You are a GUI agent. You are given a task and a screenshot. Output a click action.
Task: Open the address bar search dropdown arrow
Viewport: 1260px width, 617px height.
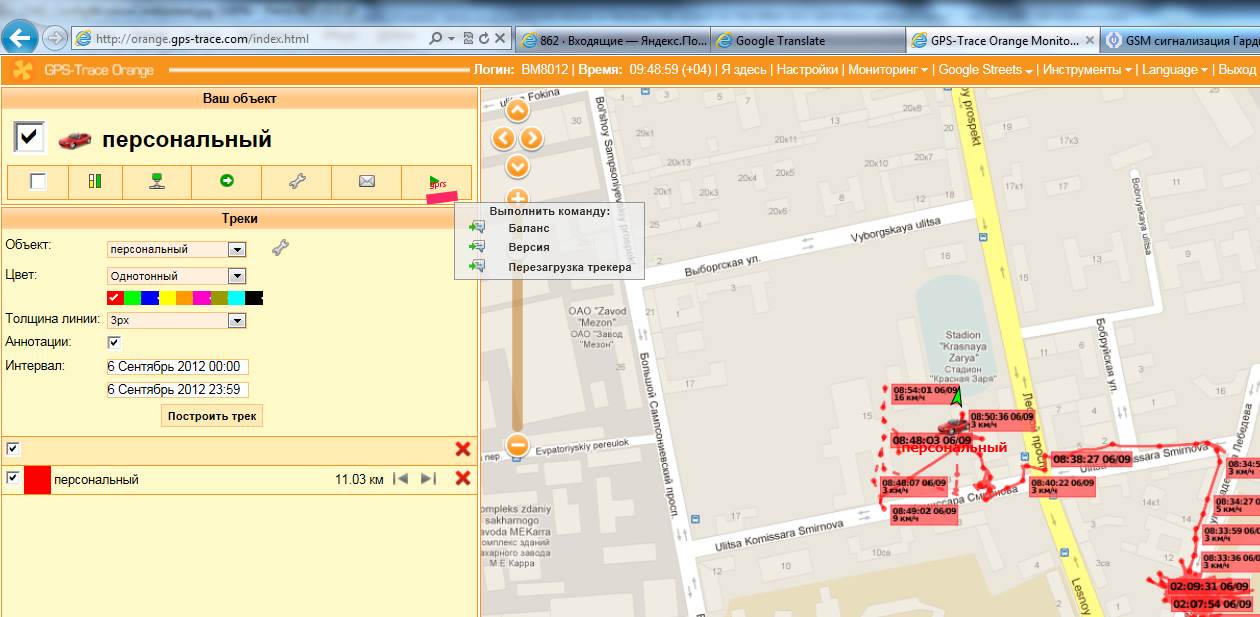coord(449,39)
